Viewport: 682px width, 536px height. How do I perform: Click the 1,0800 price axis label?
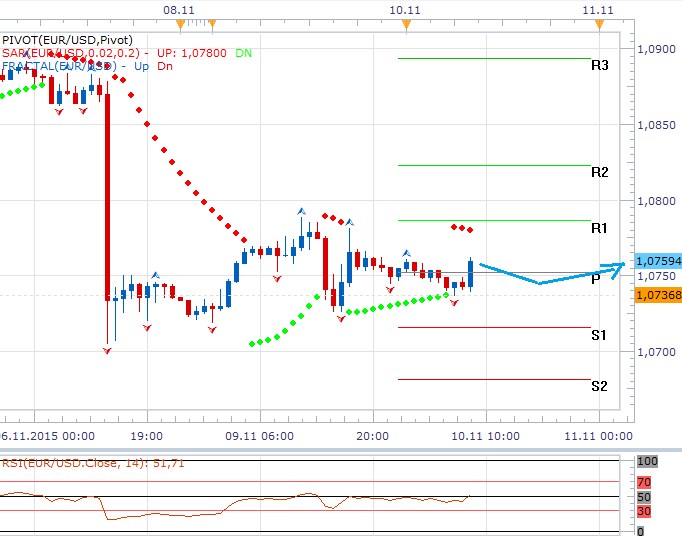click(656, 201)
